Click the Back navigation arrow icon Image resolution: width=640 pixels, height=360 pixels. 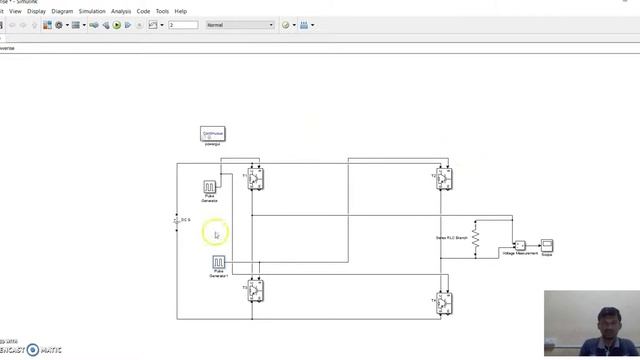pos(12,25)
